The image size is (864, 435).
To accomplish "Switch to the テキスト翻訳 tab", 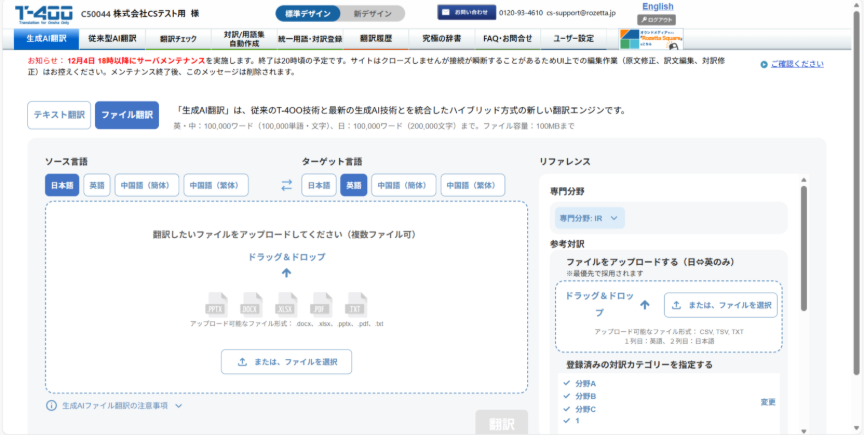I will coord(59,115).
